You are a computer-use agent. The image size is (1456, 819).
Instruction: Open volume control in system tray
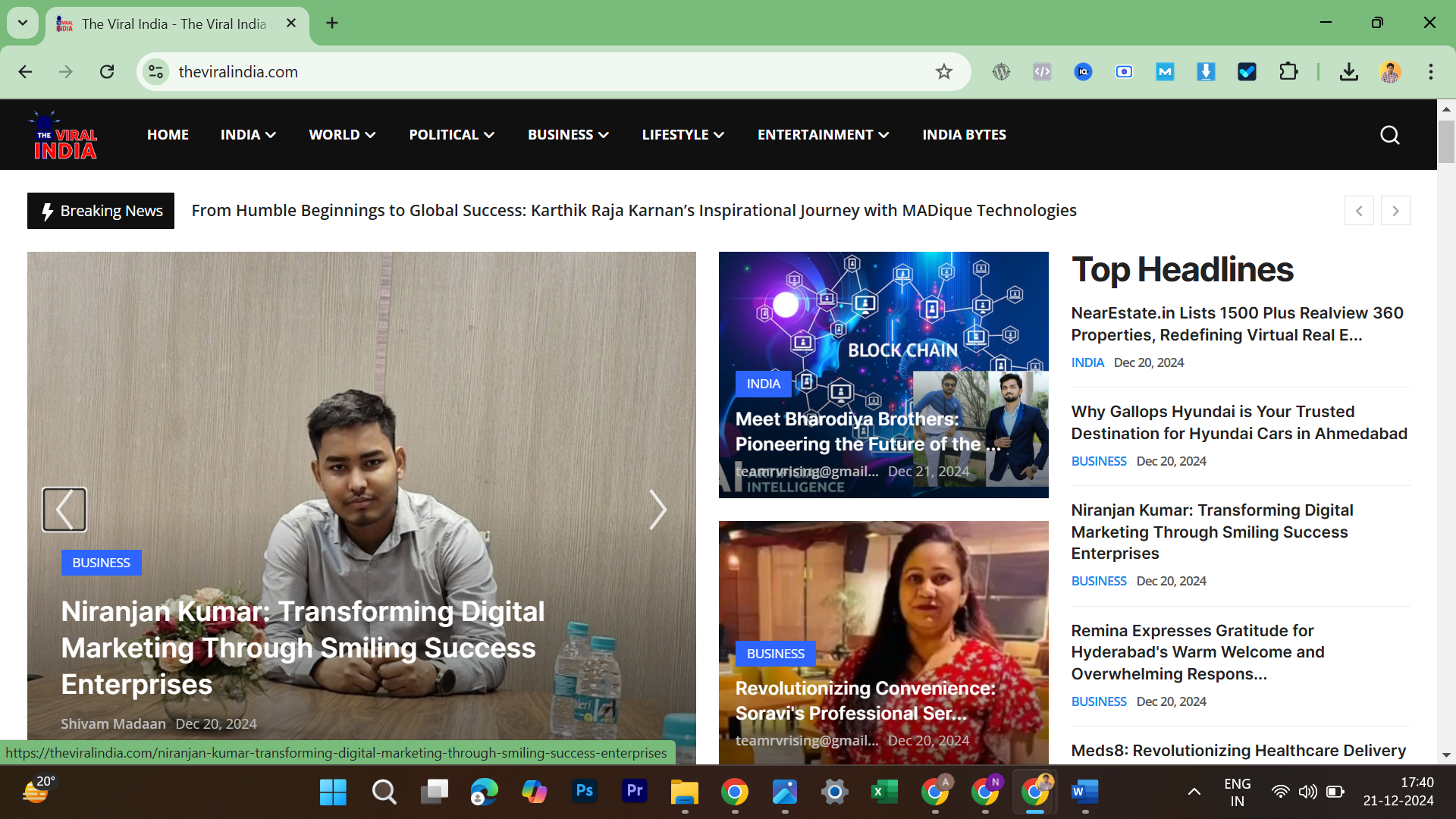(x=1307, y=792)
